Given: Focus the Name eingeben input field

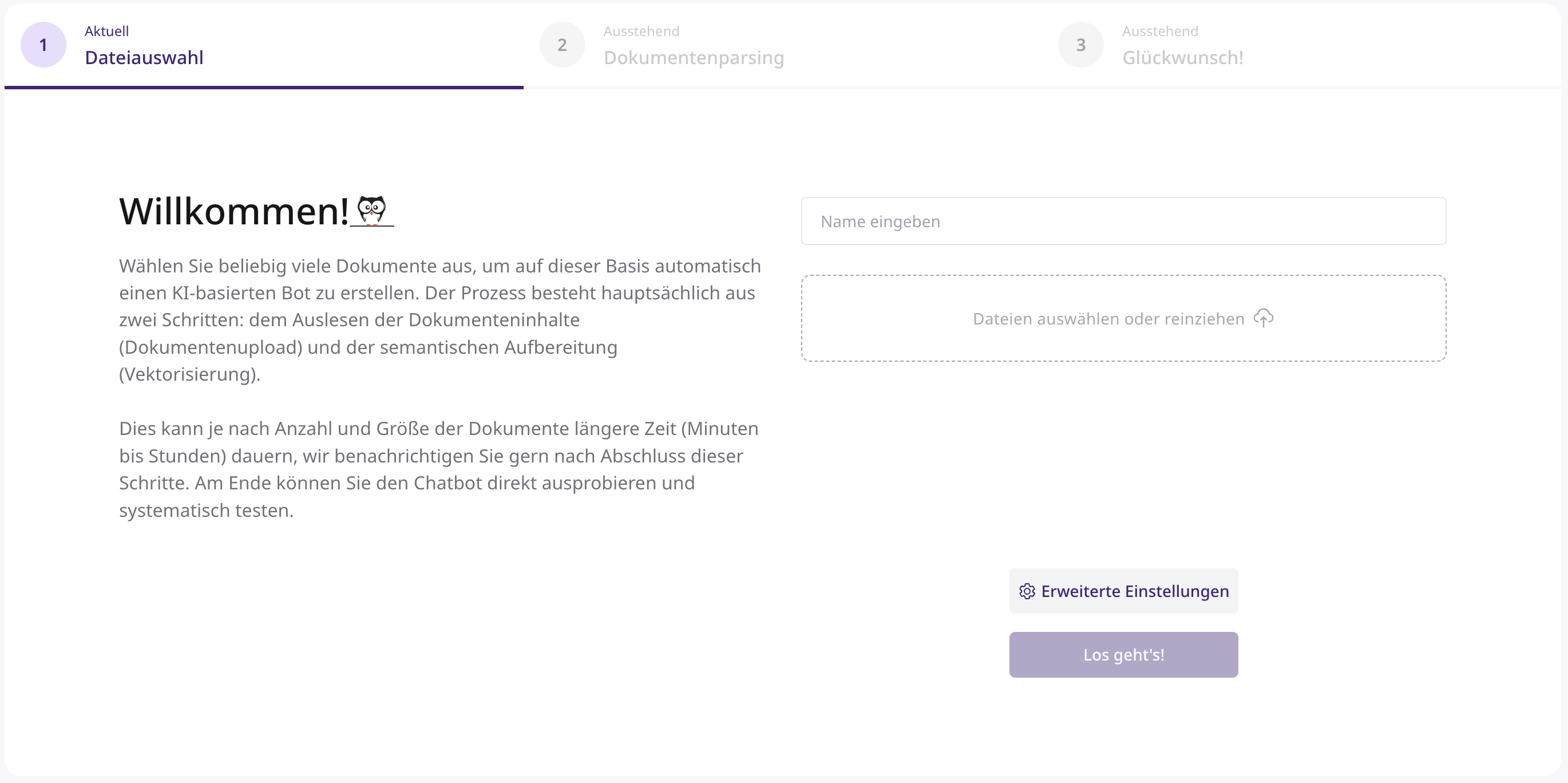Looking at the screenshot, I should 1123,221.
